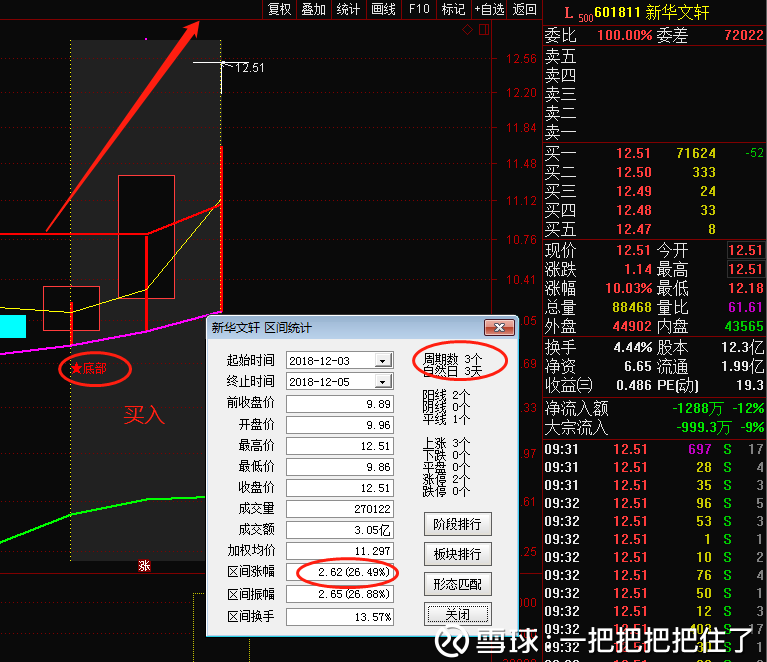This screenshot has width=767, height=662.
Task: Click the 涨幅 10.03% value
Action: pos(629,288)
